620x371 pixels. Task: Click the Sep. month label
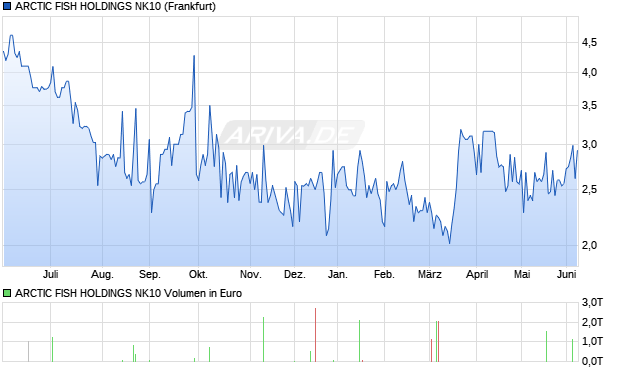click(x=149, y=274)
